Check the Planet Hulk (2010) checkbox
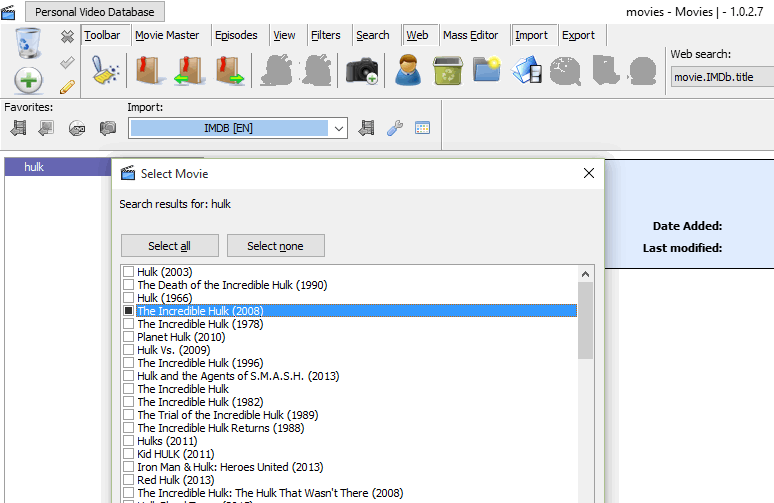 click(x=129, y=337)
